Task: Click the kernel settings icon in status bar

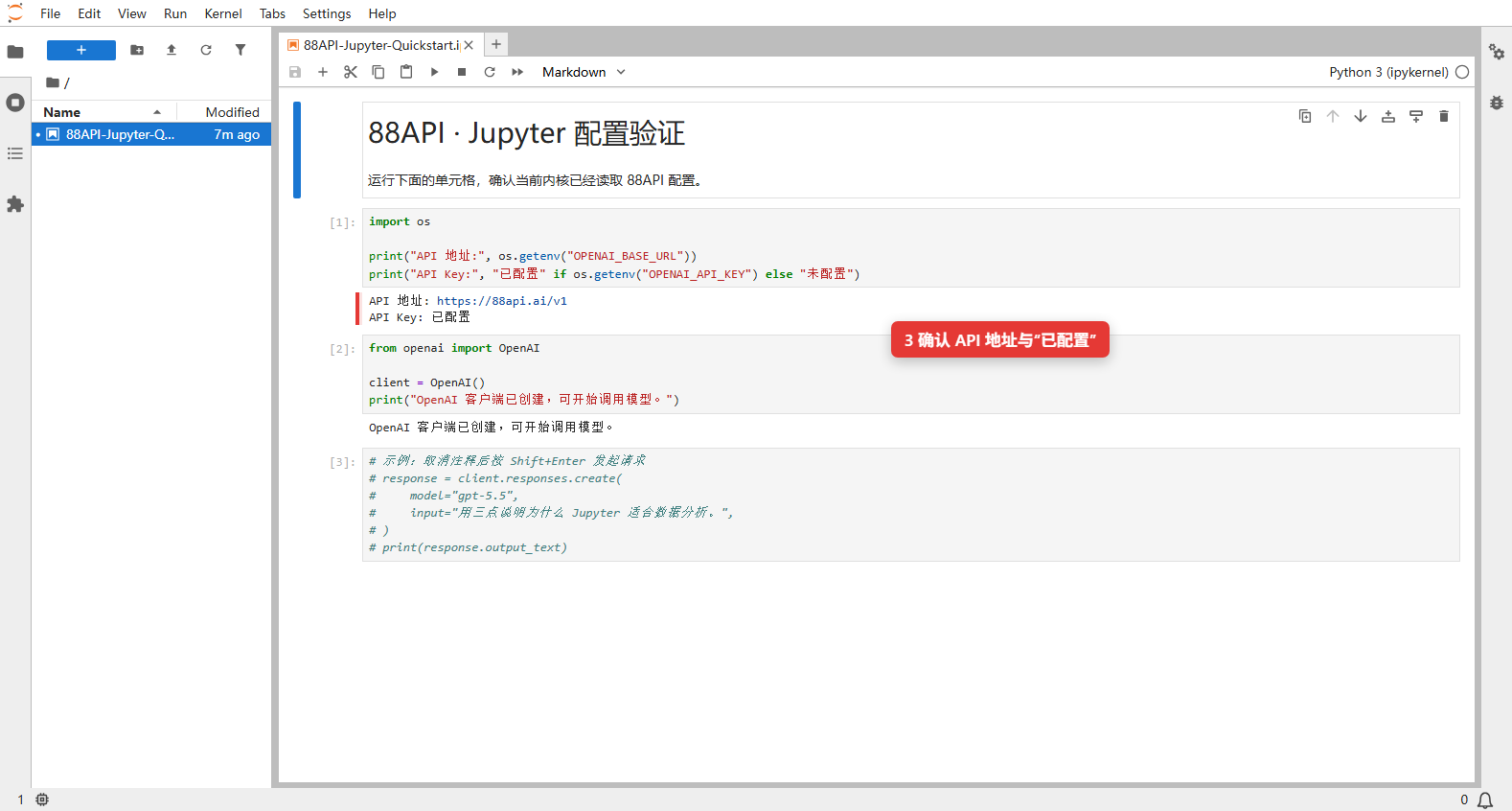Action: (42, 799)
